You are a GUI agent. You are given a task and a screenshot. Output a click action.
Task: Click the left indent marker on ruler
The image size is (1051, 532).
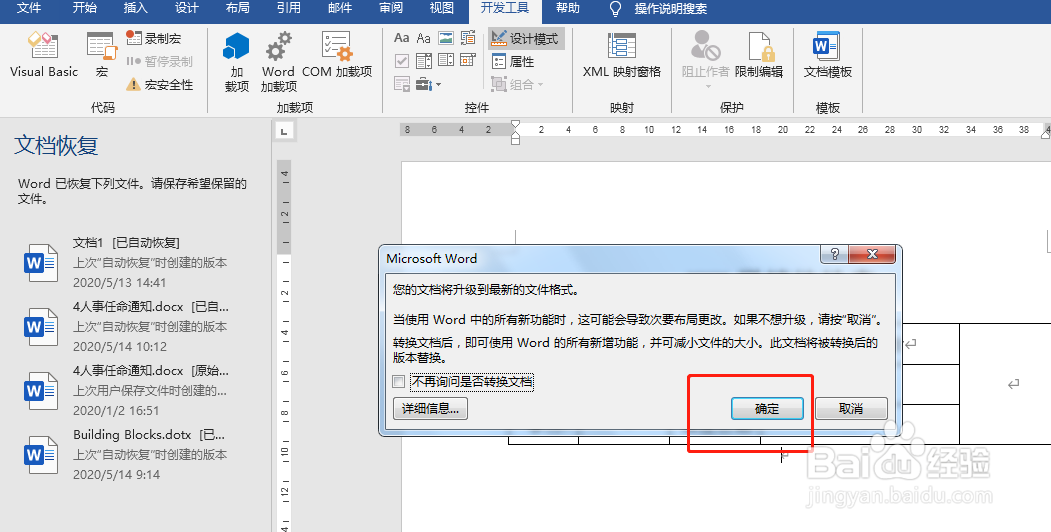point(515,139)
